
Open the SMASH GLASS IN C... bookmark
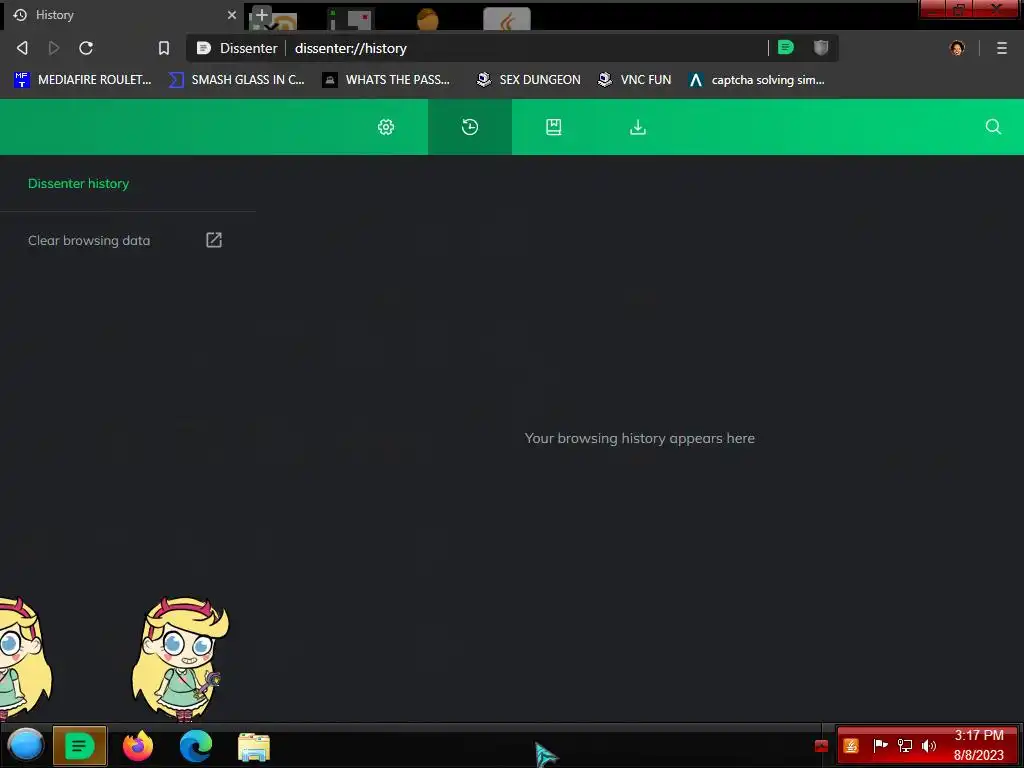[236, 80]
